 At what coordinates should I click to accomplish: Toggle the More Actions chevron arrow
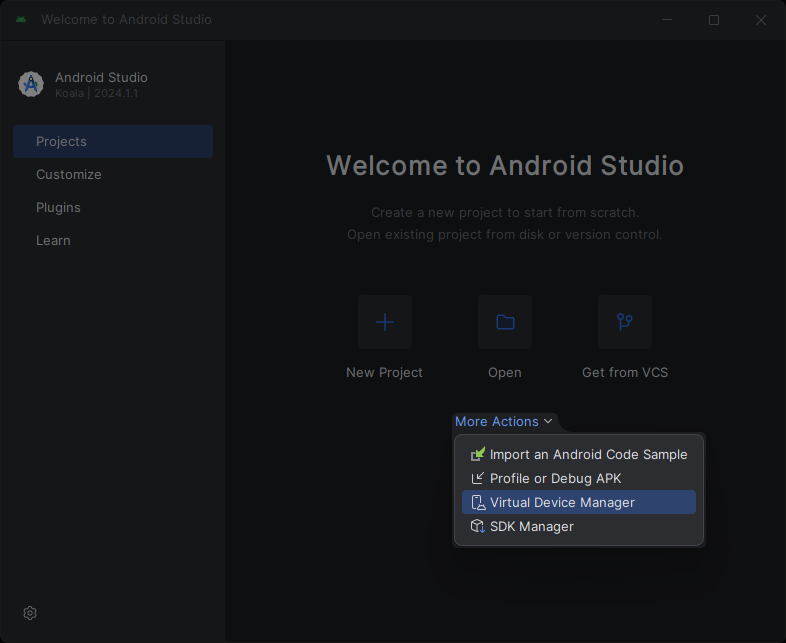pyautogui.click(x=548, y=421)
